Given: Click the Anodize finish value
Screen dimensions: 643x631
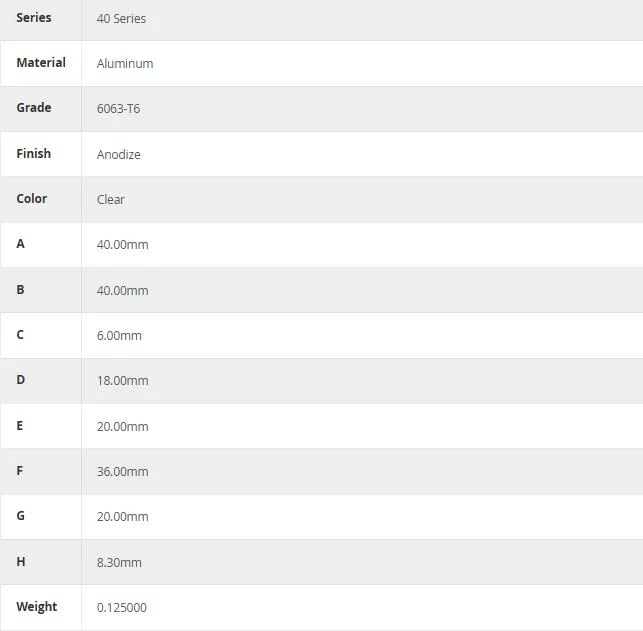Looking at the screenshot, I should coord(119,155).
